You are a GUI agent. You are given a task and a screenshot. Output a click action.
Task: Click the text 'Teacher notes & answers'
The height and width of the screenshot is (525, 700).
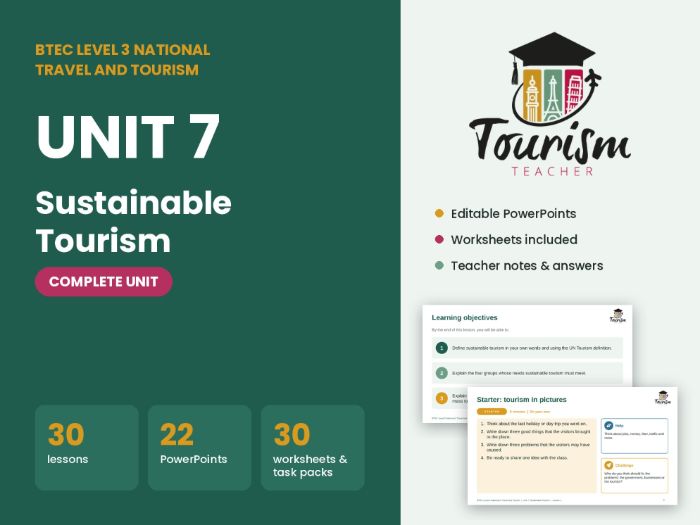click(527, 266)
